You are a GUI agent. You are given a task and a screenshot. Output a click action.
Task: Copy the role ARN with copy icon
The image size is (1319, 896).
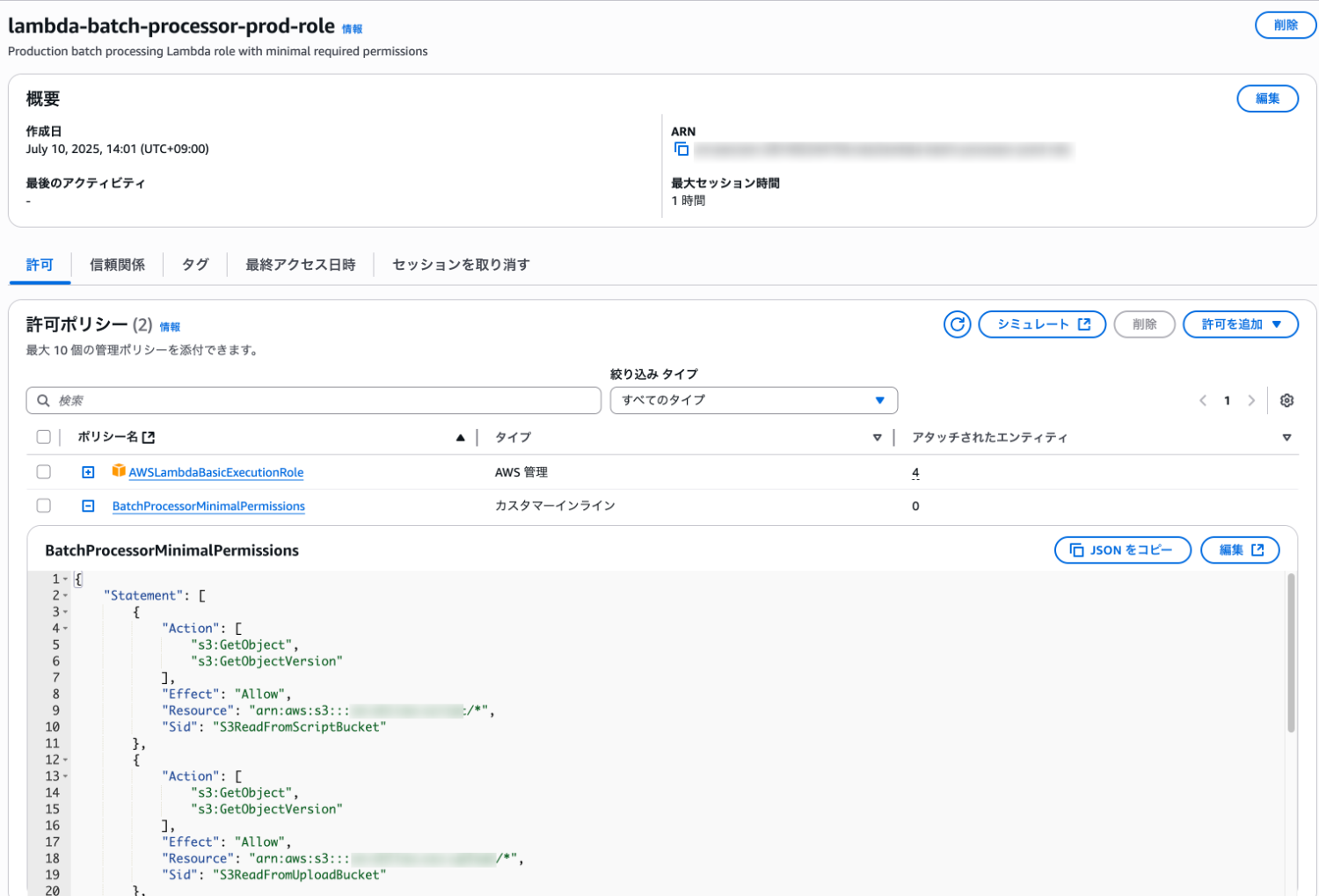tap(681, 149)
